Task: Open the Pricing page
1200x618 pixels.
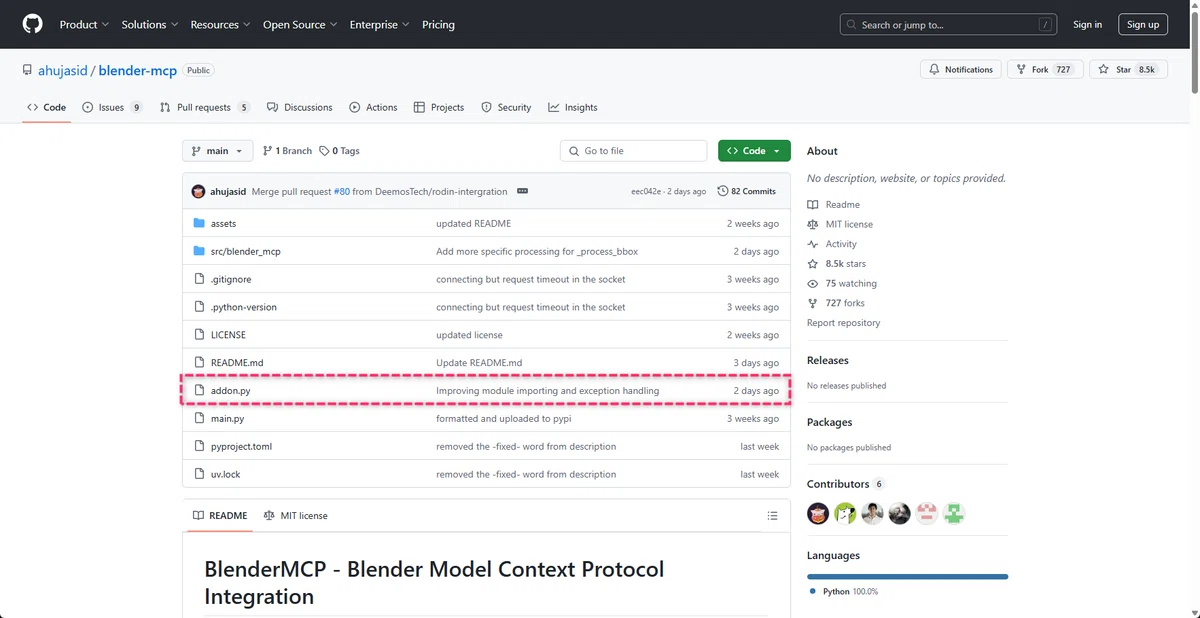Action: click(x=438, y=24)
